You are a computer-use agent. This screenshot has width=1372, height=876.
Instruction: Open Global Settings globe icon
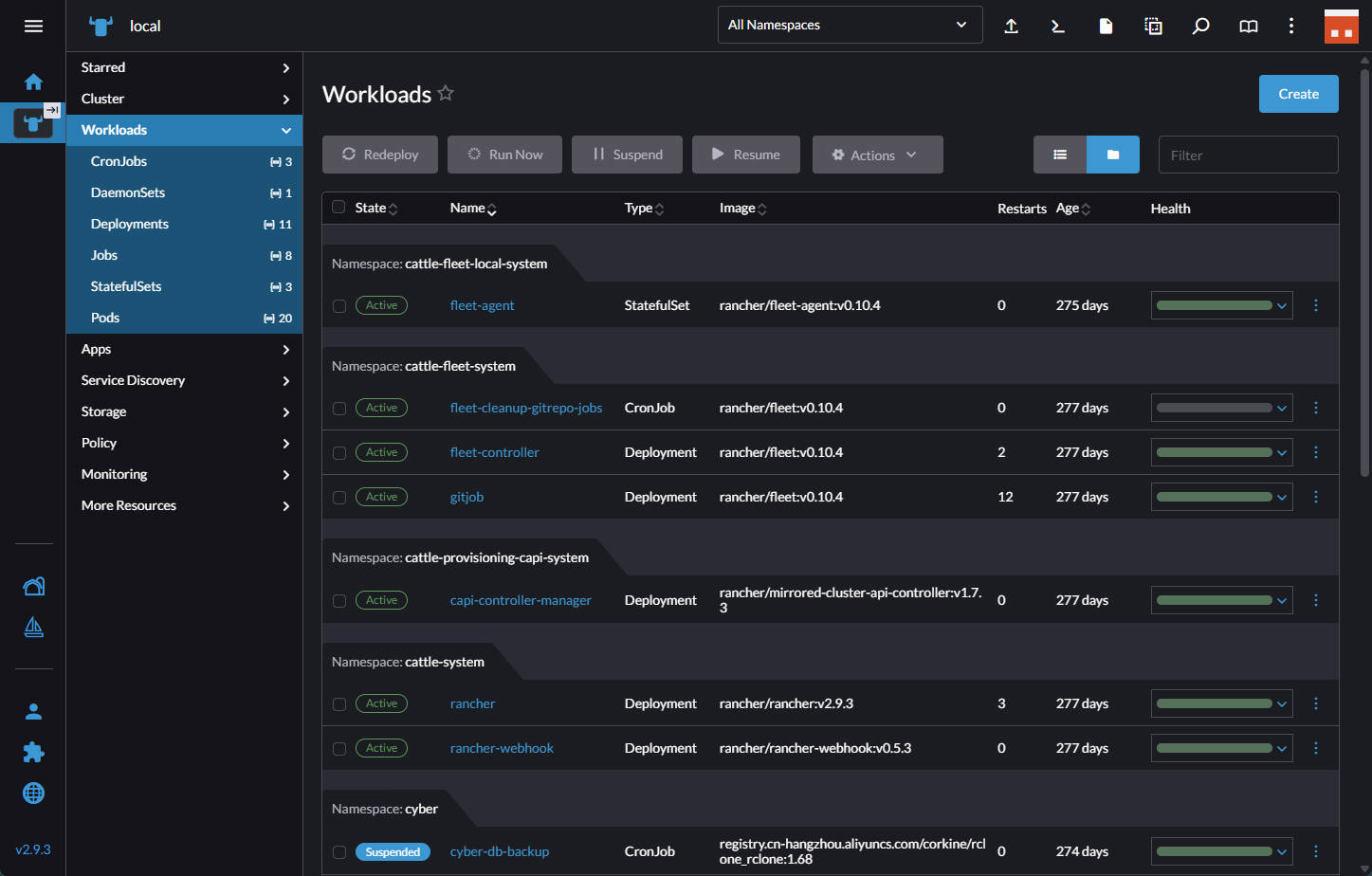[x=33, y=793]
